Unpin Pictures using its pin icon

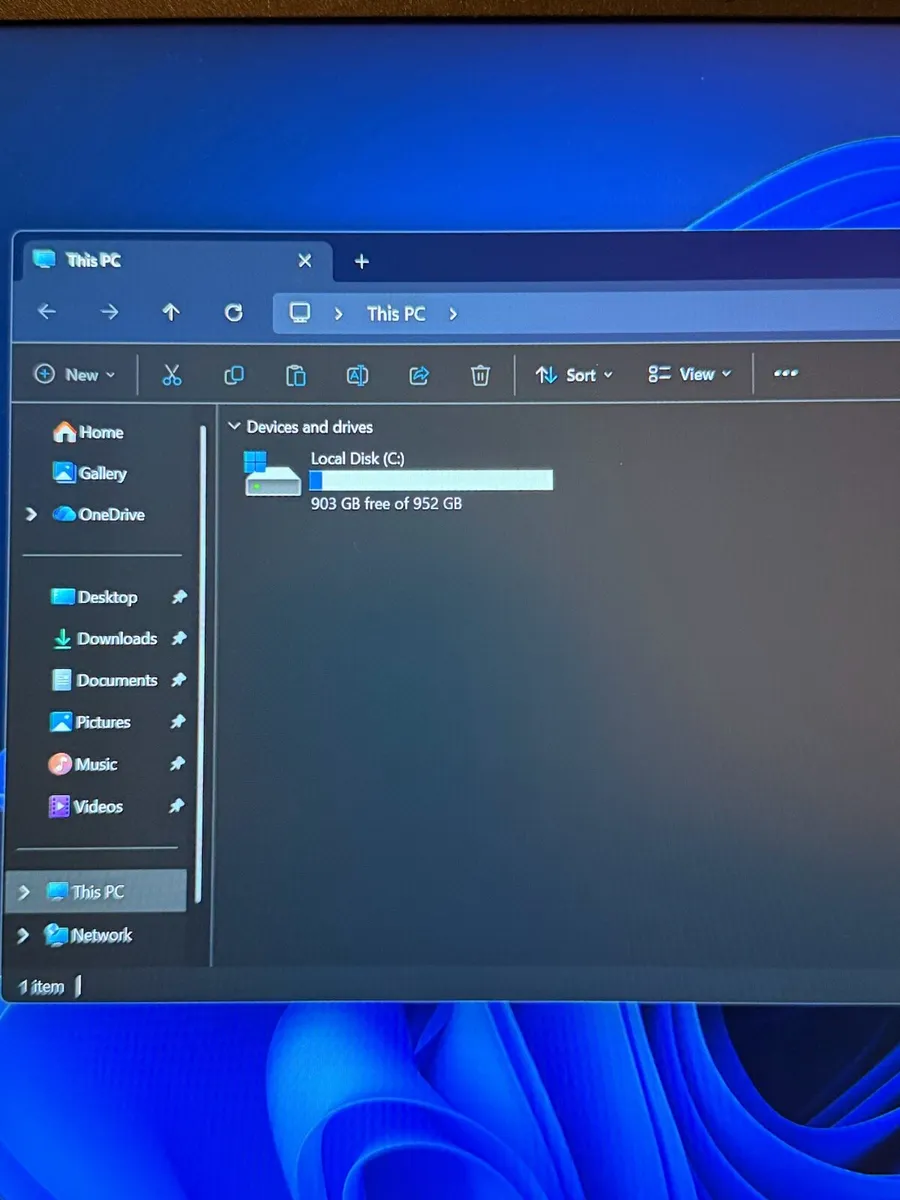[x=177, y=721]
